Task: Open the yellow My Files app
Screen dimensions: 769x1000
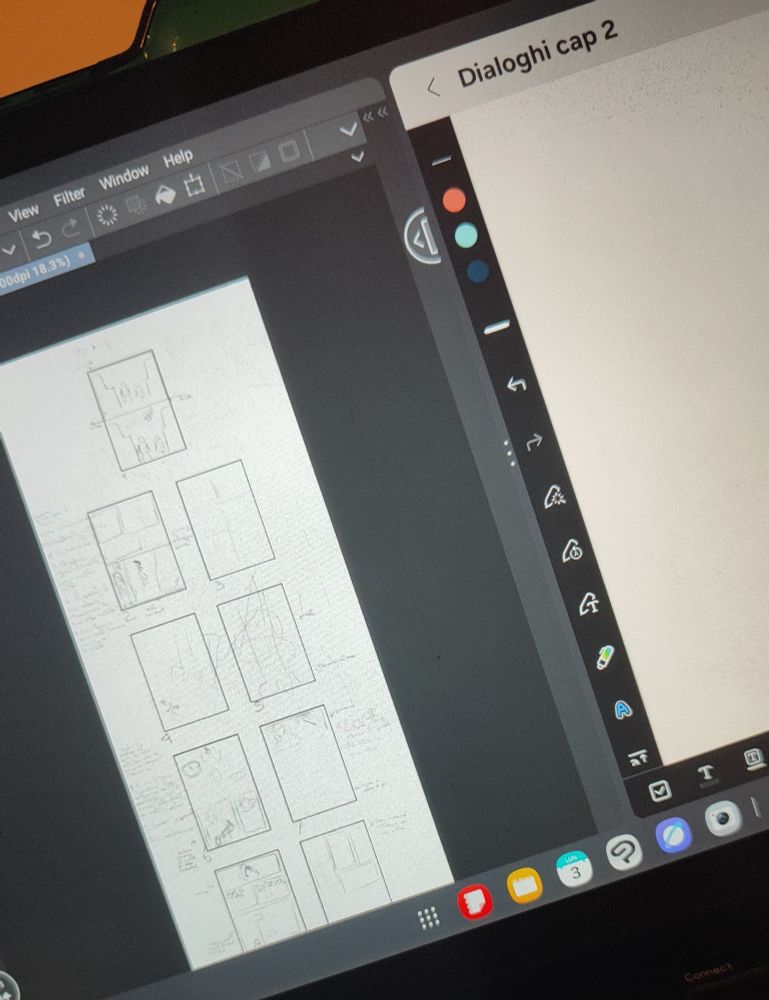Action: 525,885
